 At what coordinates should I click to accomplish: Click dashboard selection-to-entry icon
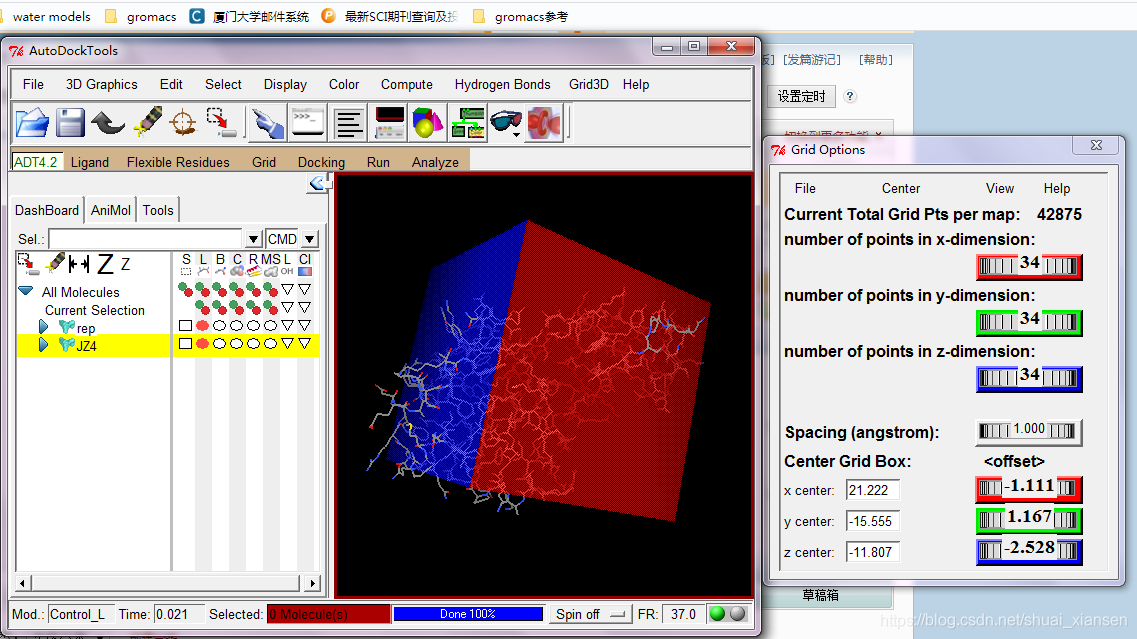(28, 264)
